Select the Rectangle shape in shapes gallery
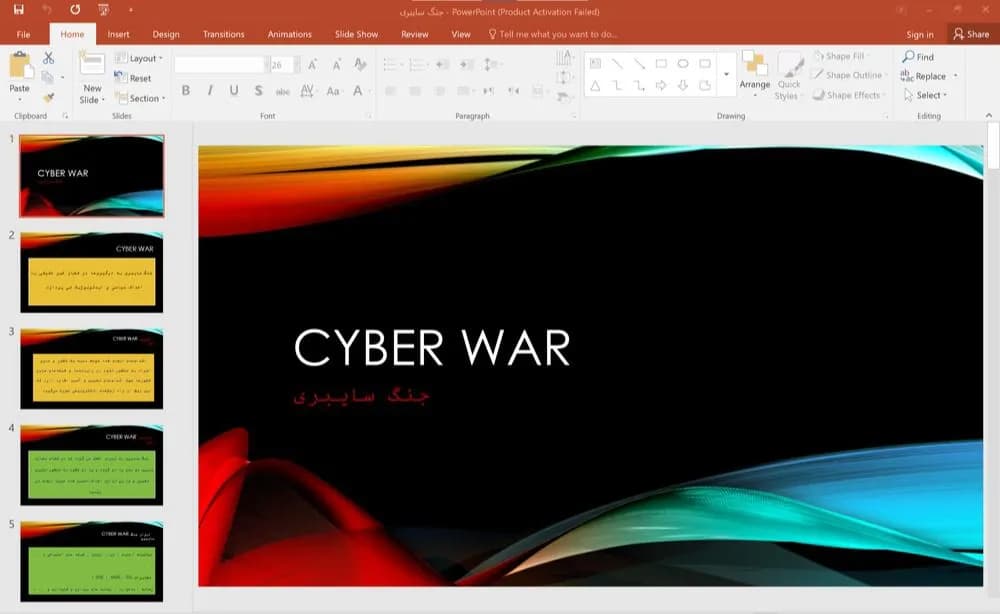 pyautogui.click(x=661, y=63)
